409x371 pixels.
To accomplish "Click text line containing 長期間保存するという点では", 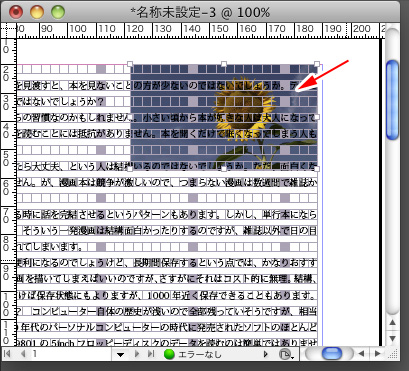I will click(167, 263).
